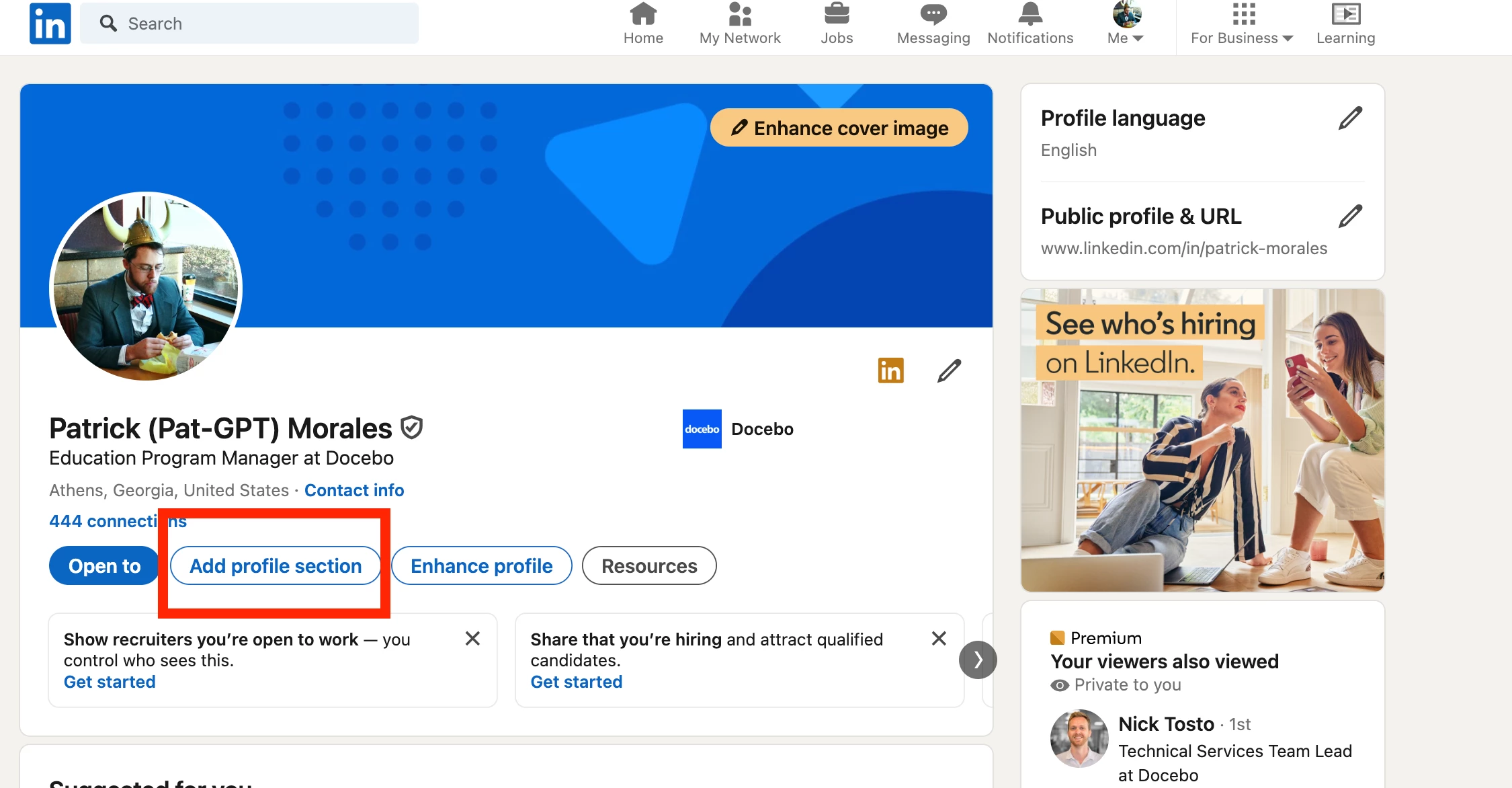Edit Profile language with pencil icon

click(1350, 118)
